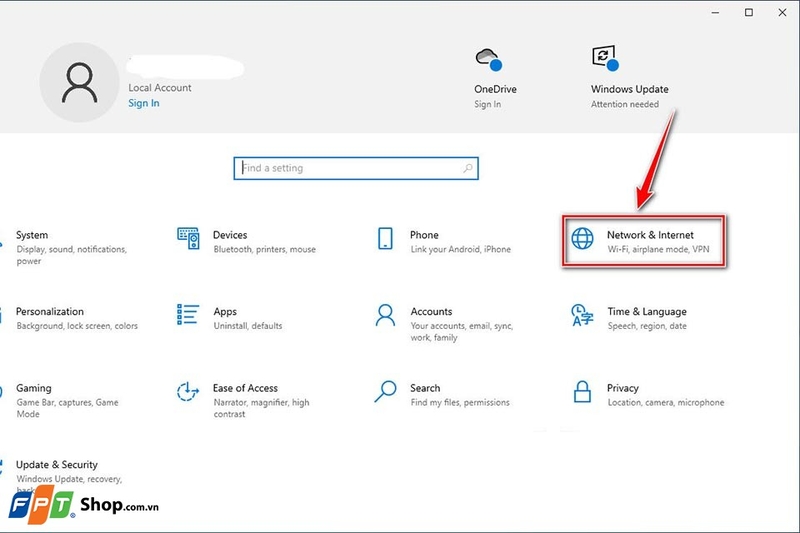Click the Apps heading text
Image resolution: width=800 pixels, height=533 pixels.
(x=225, y=312)
